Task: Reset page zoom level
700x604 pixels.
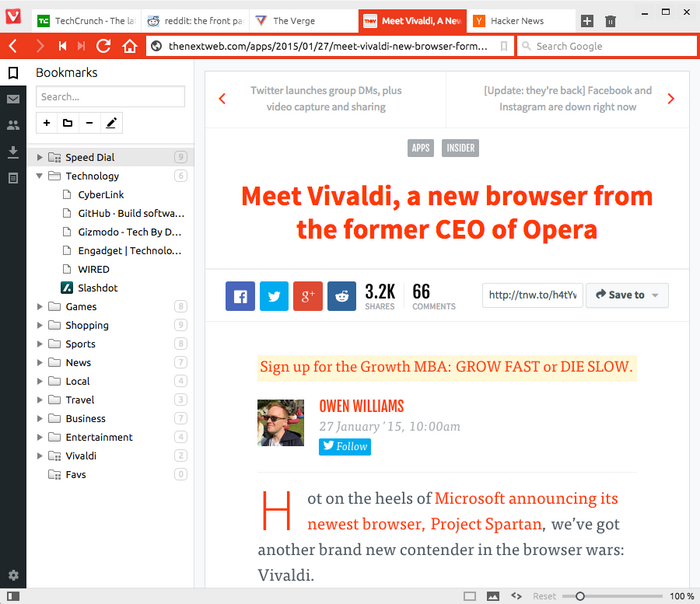Action: [x=544, y=596]
